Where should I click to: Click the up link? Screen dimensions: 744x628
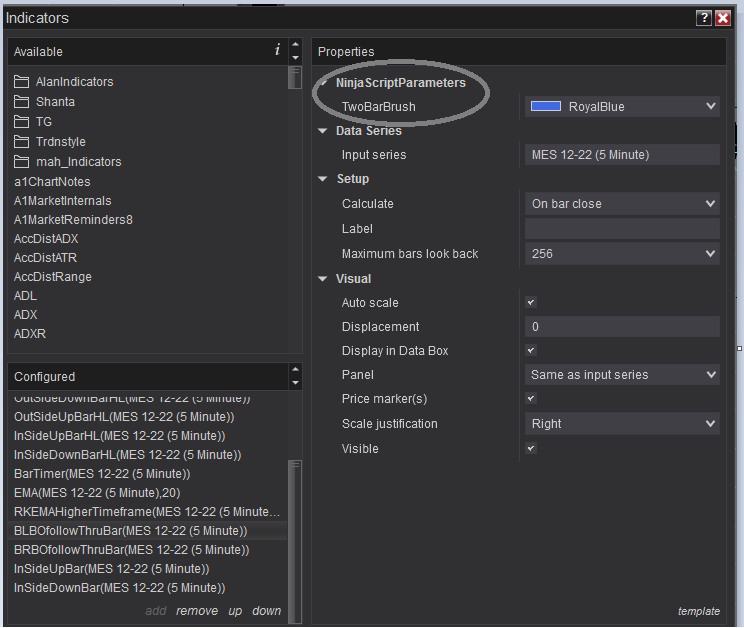click(x=235, y=611)
